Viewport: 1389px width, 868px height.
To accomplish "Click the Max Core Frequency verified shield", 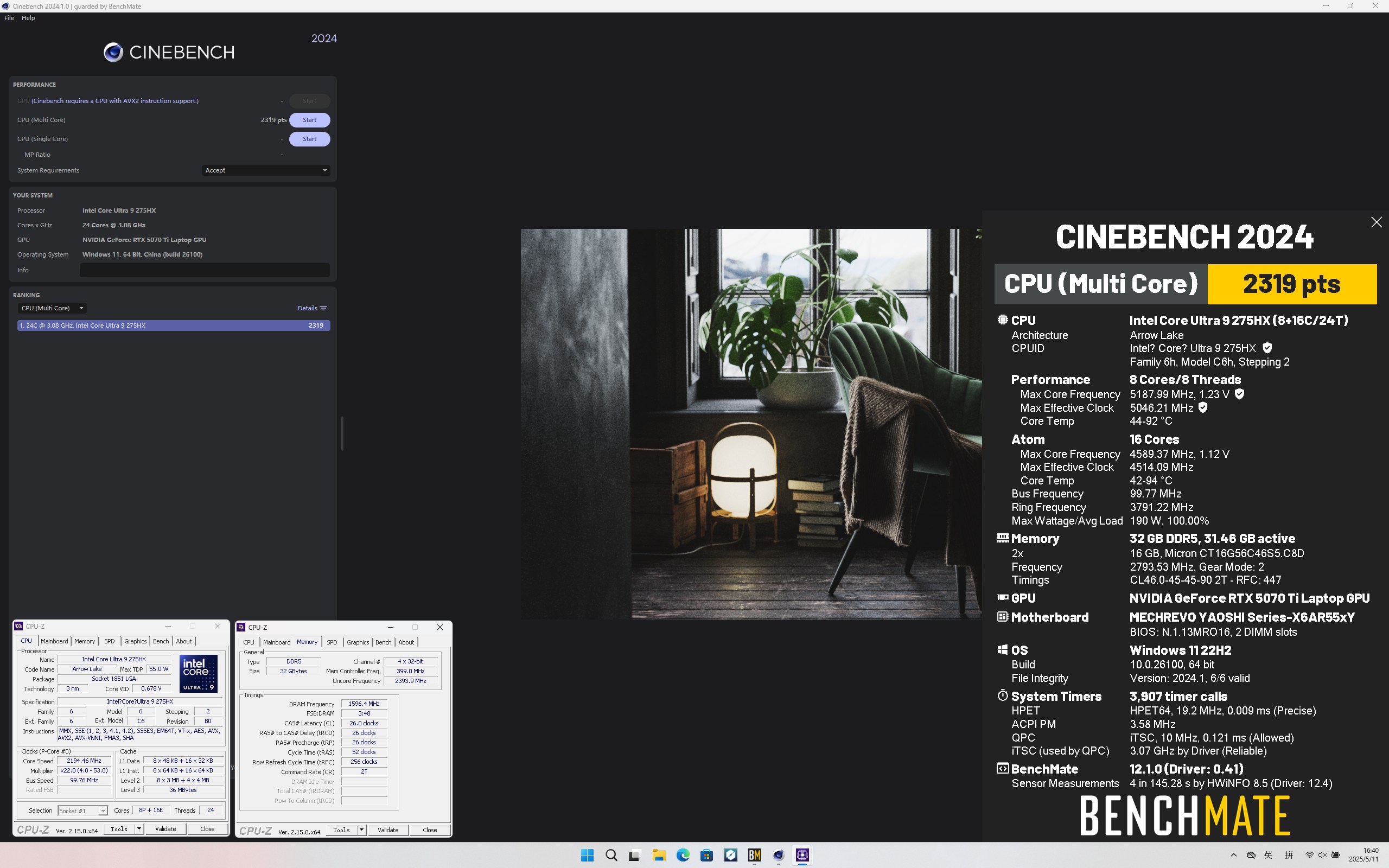I will [1239, 394].
